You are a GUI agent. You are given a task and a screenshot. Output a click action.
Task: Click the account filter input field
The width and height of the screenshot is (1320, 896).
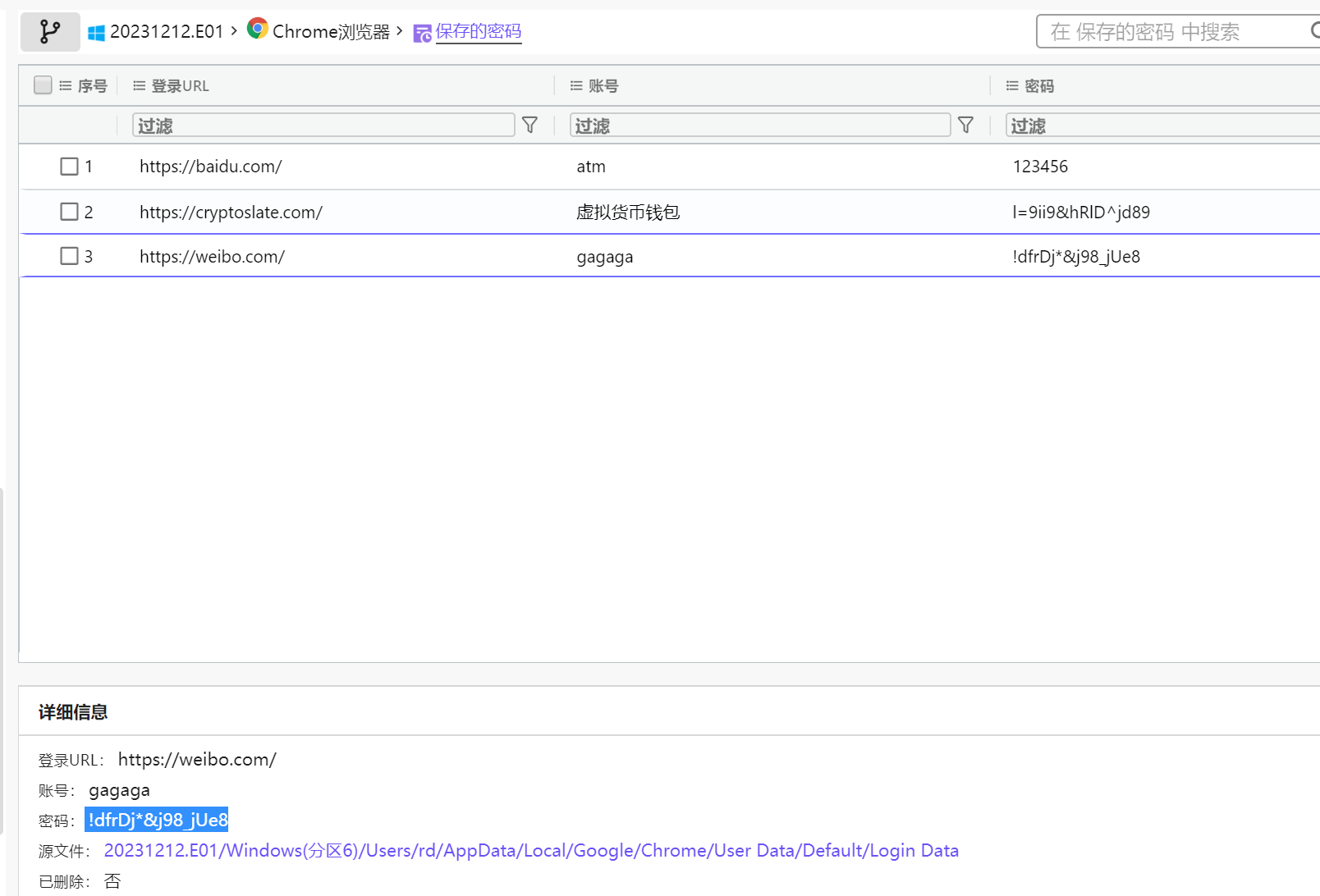tap(760, 125)
